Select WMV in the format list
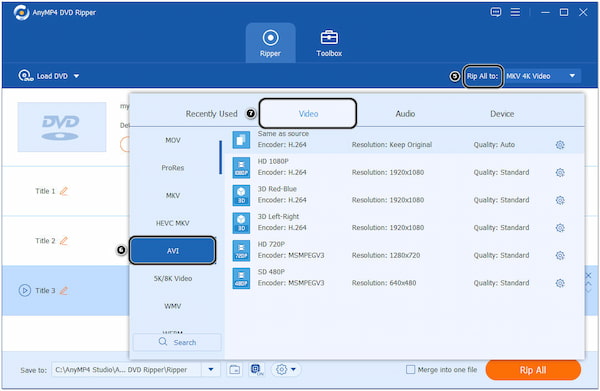 173,306
